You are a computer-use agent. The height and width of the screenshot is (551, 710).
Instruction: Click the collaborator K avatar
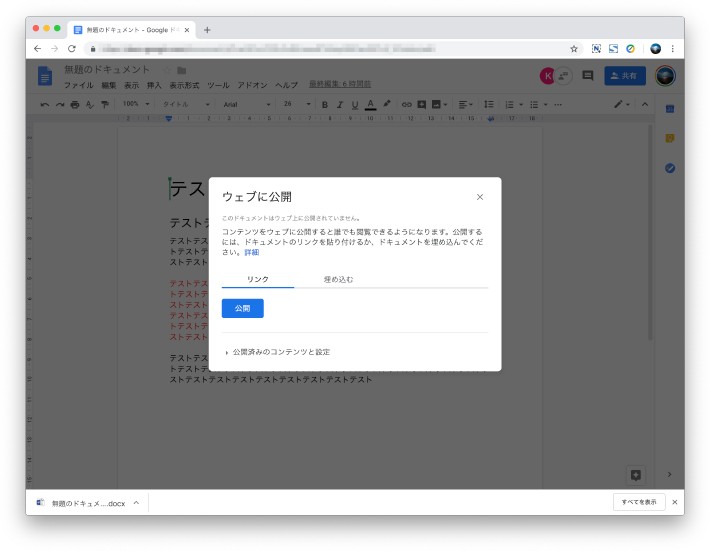tap(547, 76)
